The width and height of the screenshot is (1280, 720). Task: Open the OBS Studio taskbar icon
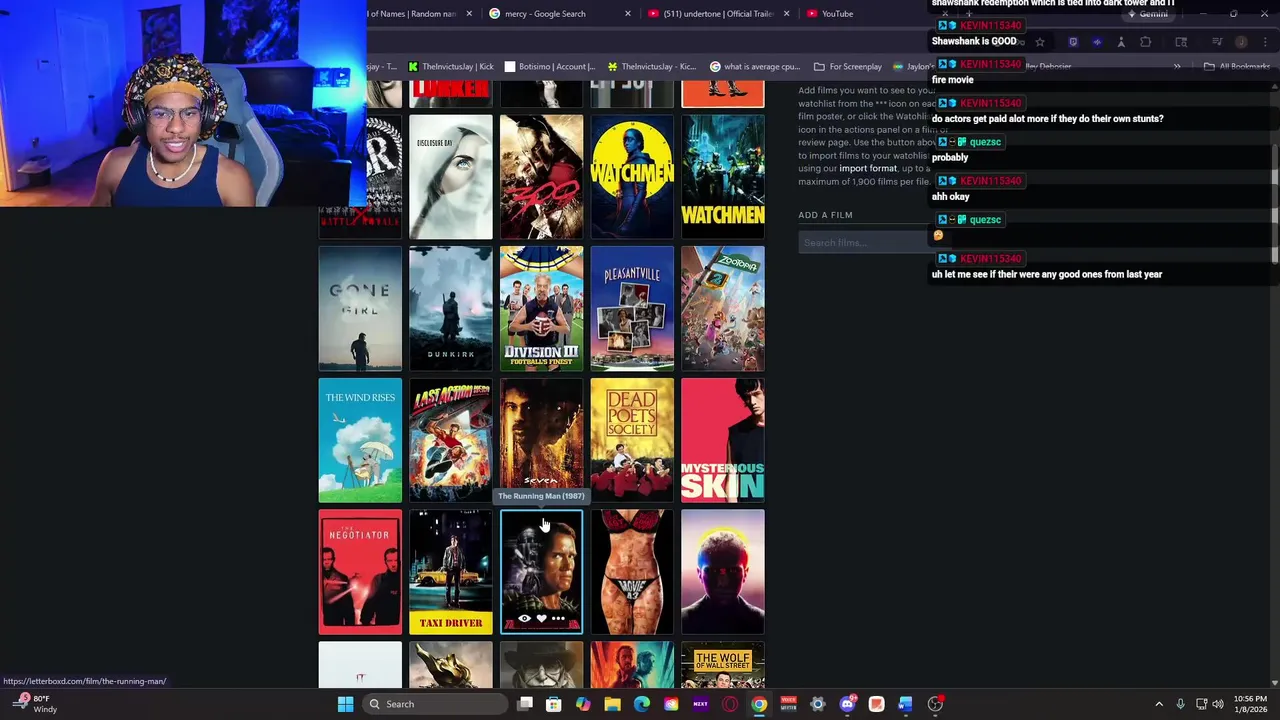click(935, 704)
